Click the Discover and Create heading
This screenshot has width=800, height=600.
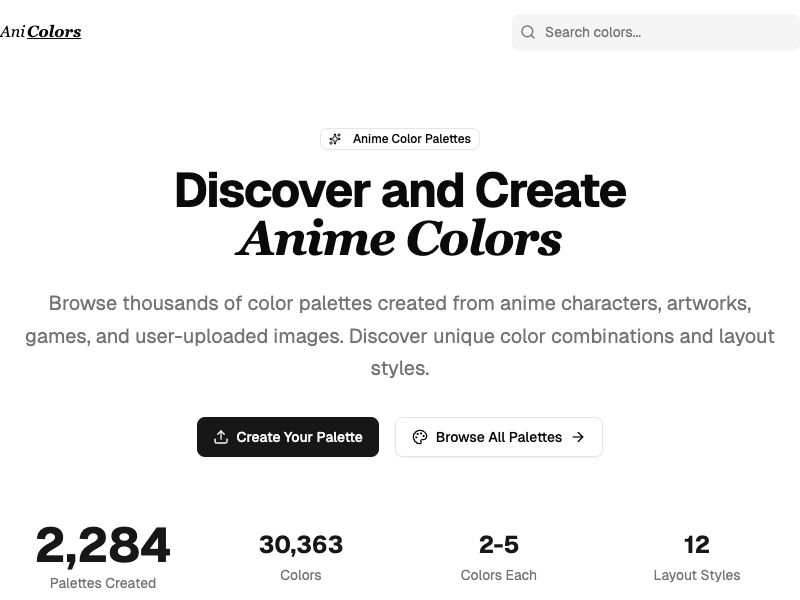pos(400,190)
